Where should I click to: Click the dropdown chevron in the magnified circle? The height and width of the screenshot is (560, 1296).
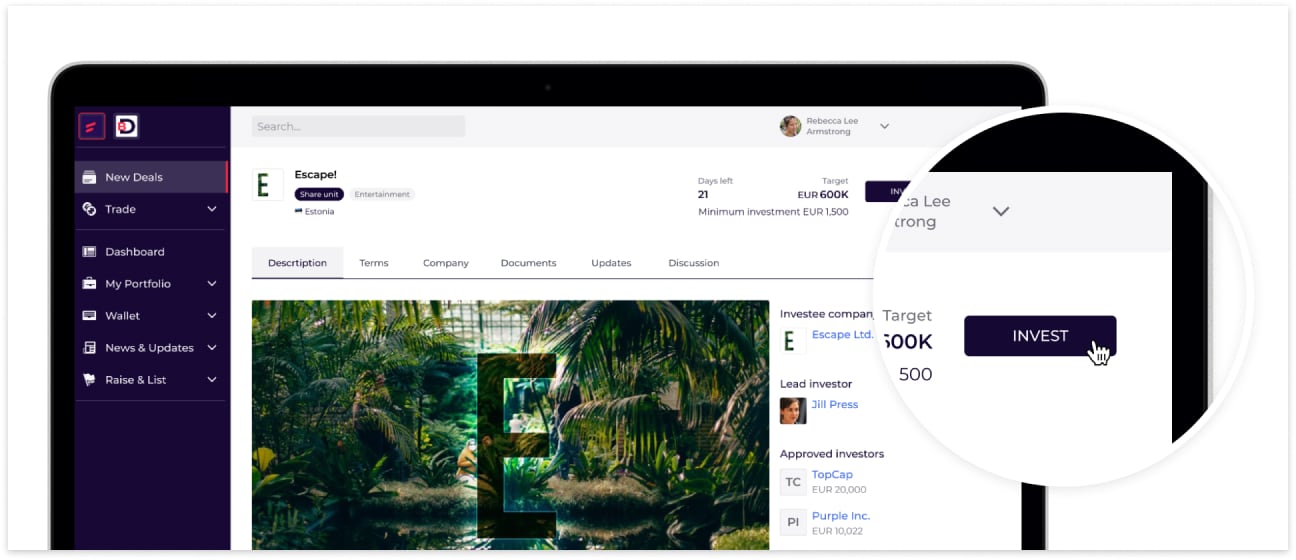point(1001,212)
